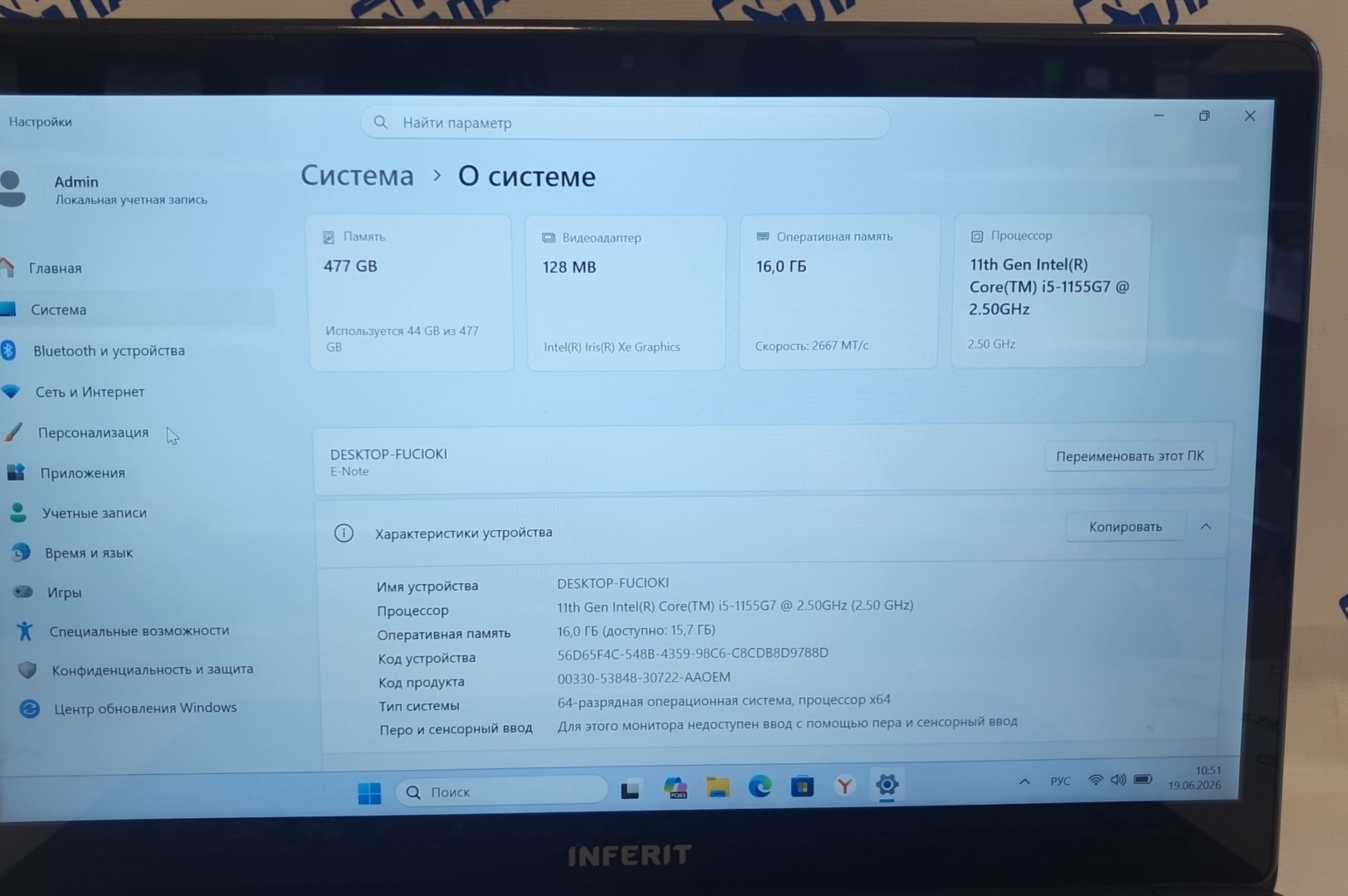Restore down the Настройки window
This screenshot has width=1348, height=896.
[x=1204, y=116]
